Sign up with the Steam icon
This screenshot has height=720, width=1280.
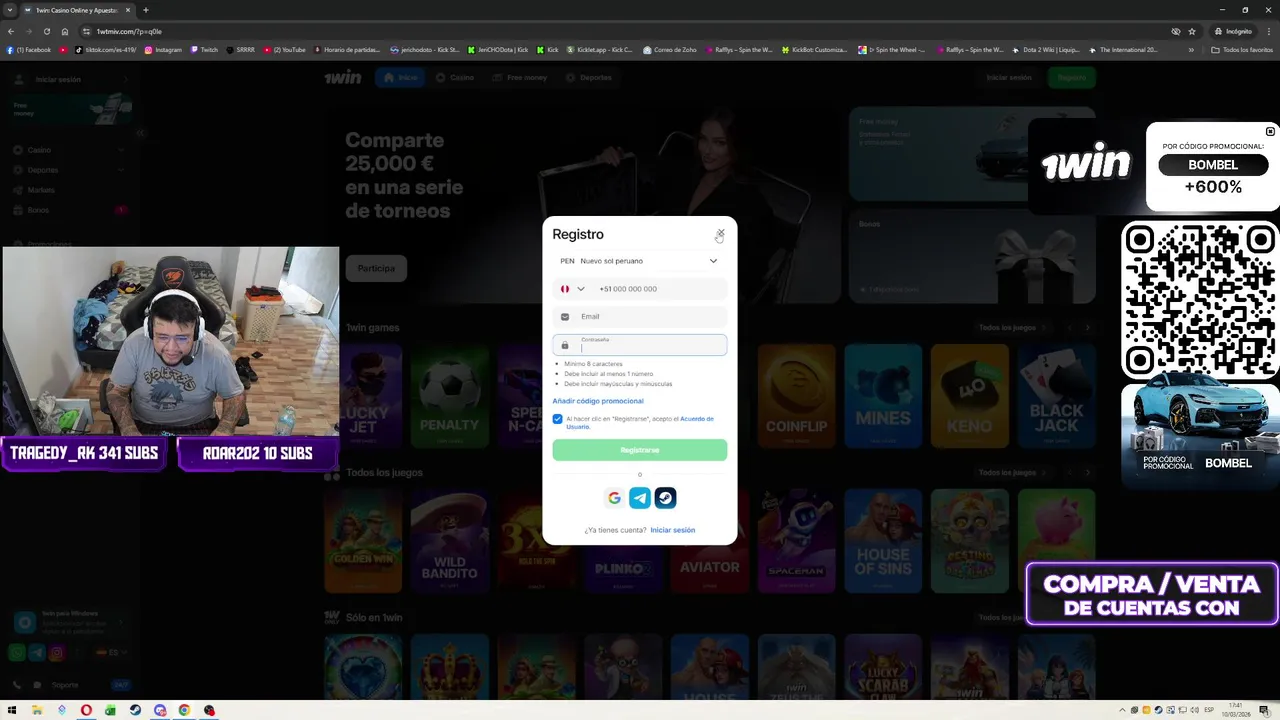coord(665,498)
